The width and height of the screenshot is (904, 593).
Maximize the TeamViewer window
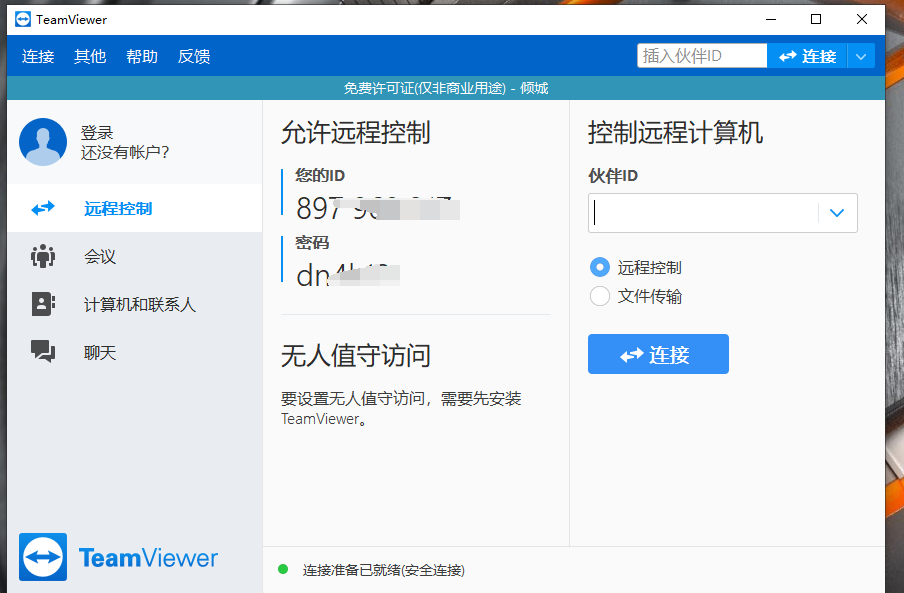click(816, 19)
